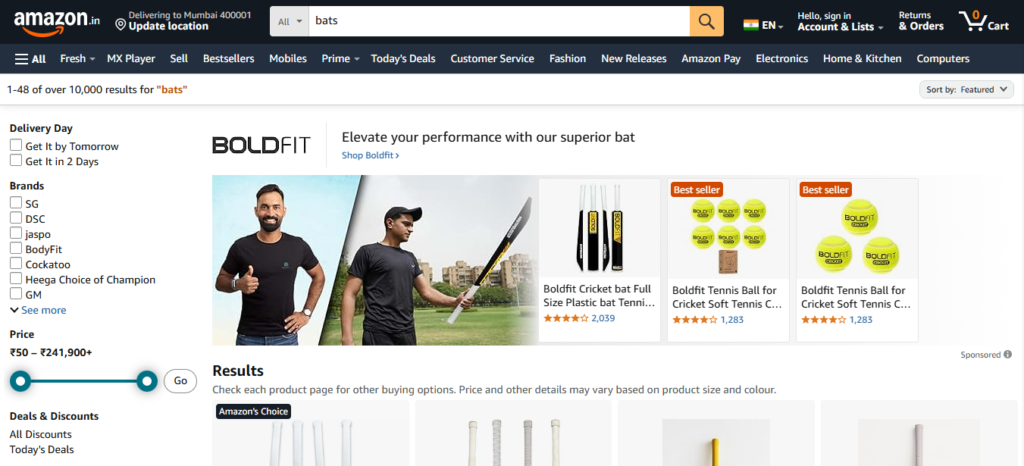
Task: Open Today's Deals in navigation bar
Action: (403, 59)
